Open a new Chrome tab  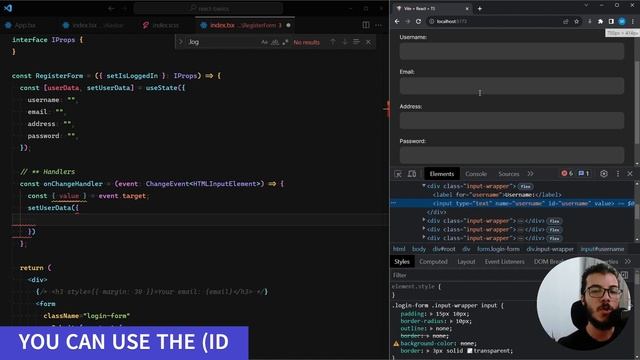pyautogui.click(x=480, y=9)
